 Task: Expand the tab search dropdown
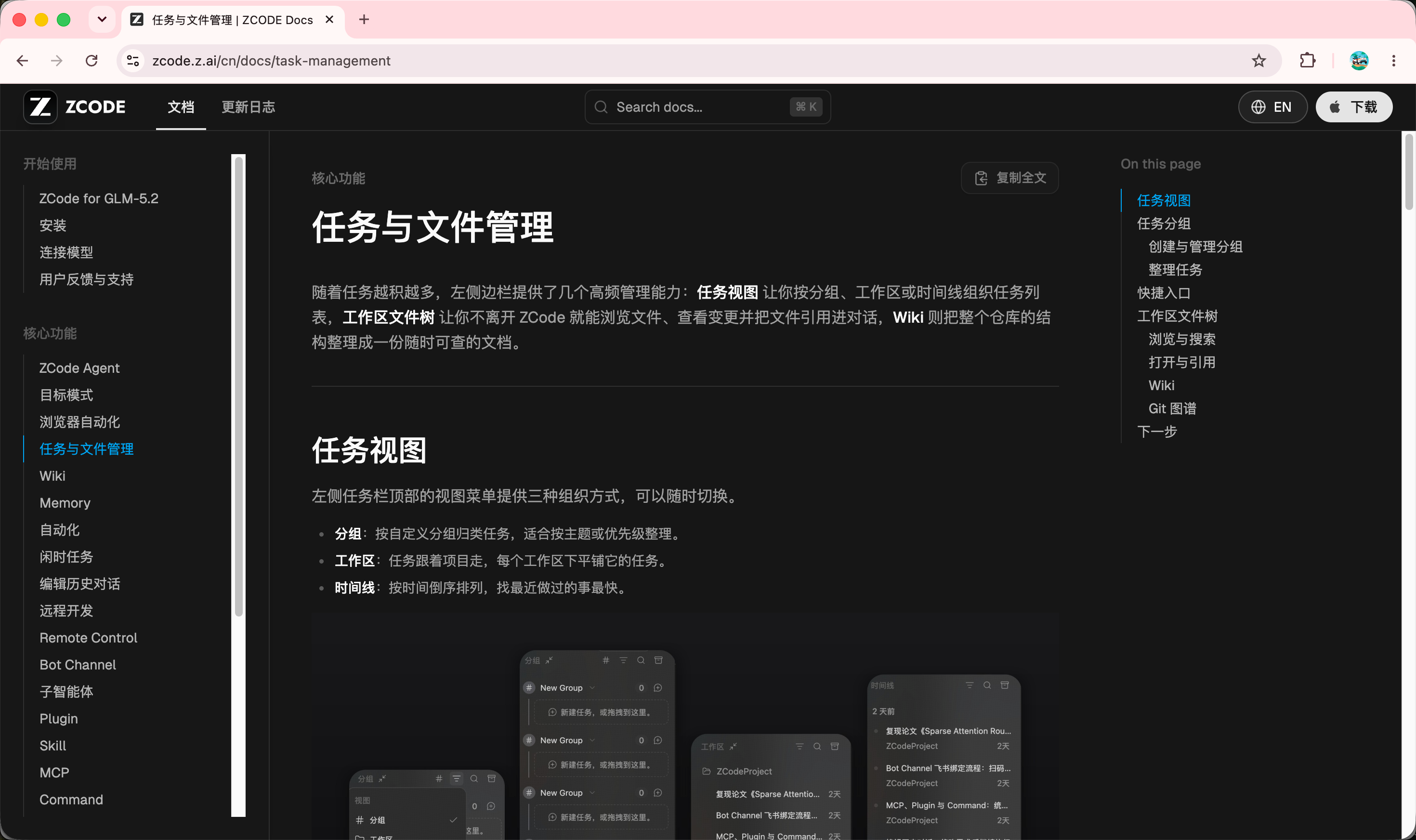pos(102,20)
